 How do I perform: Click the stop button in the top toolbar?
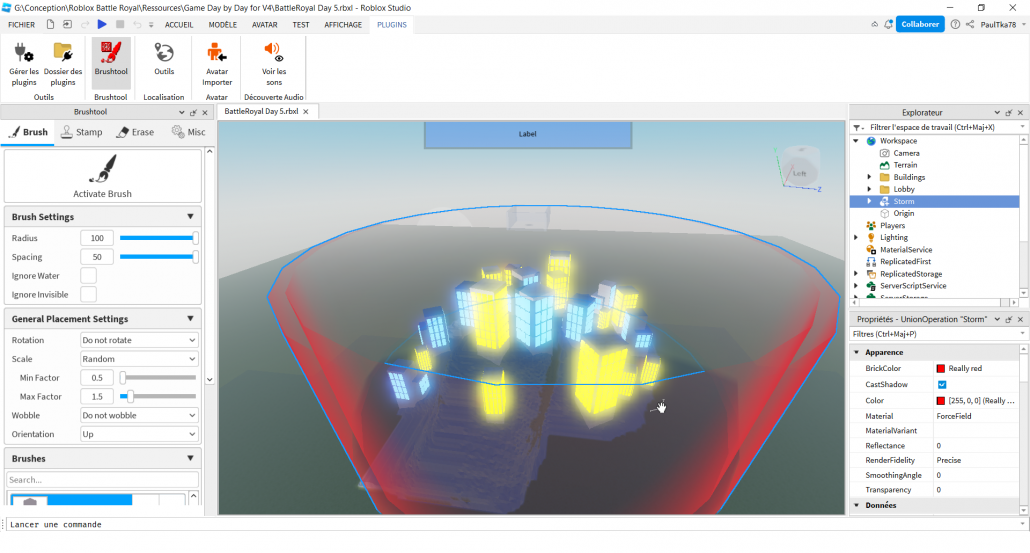120,24
